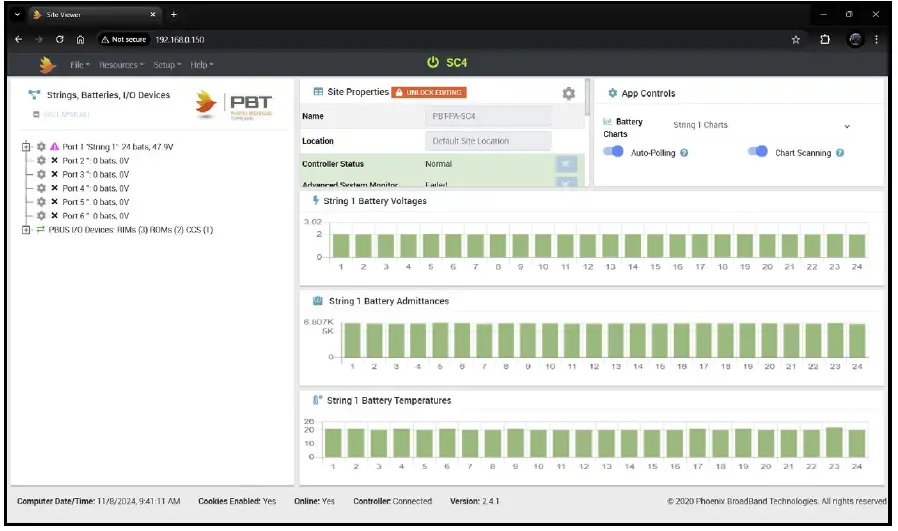Click the Unlock Editing button

click(429, 92)
